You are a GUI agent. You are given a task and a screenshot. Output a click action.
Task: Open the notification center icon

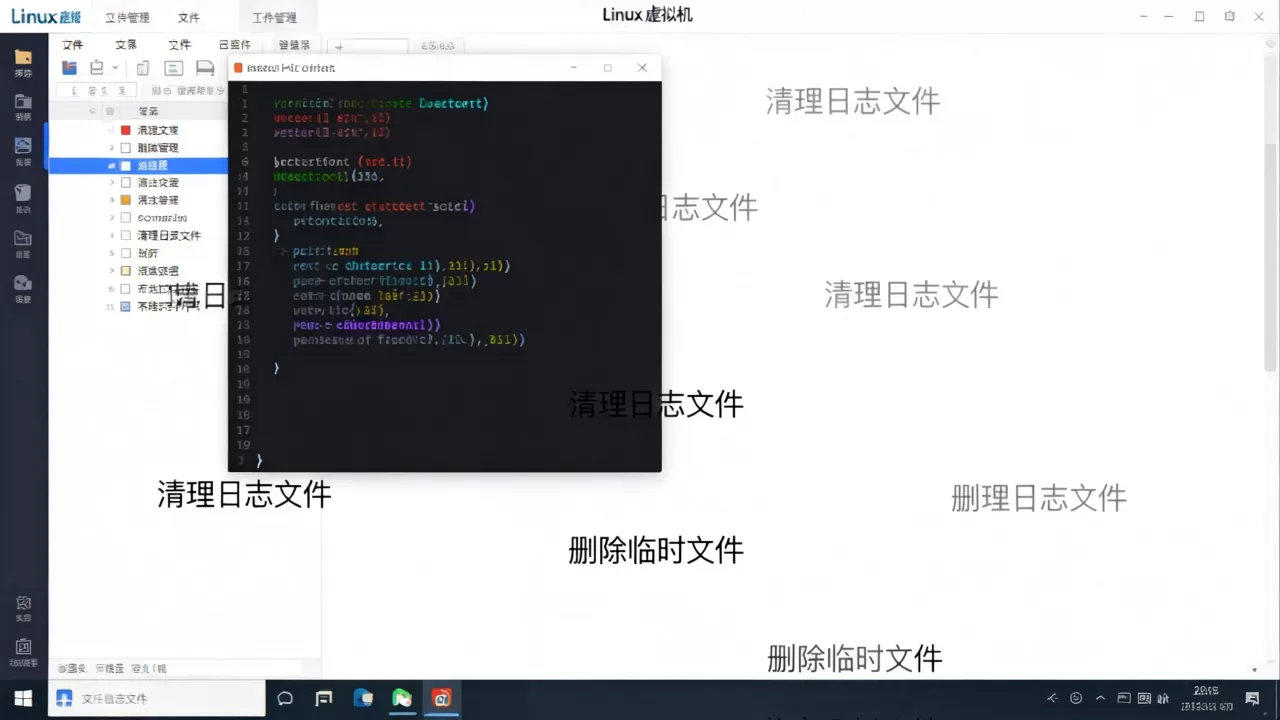[1252, 698]
